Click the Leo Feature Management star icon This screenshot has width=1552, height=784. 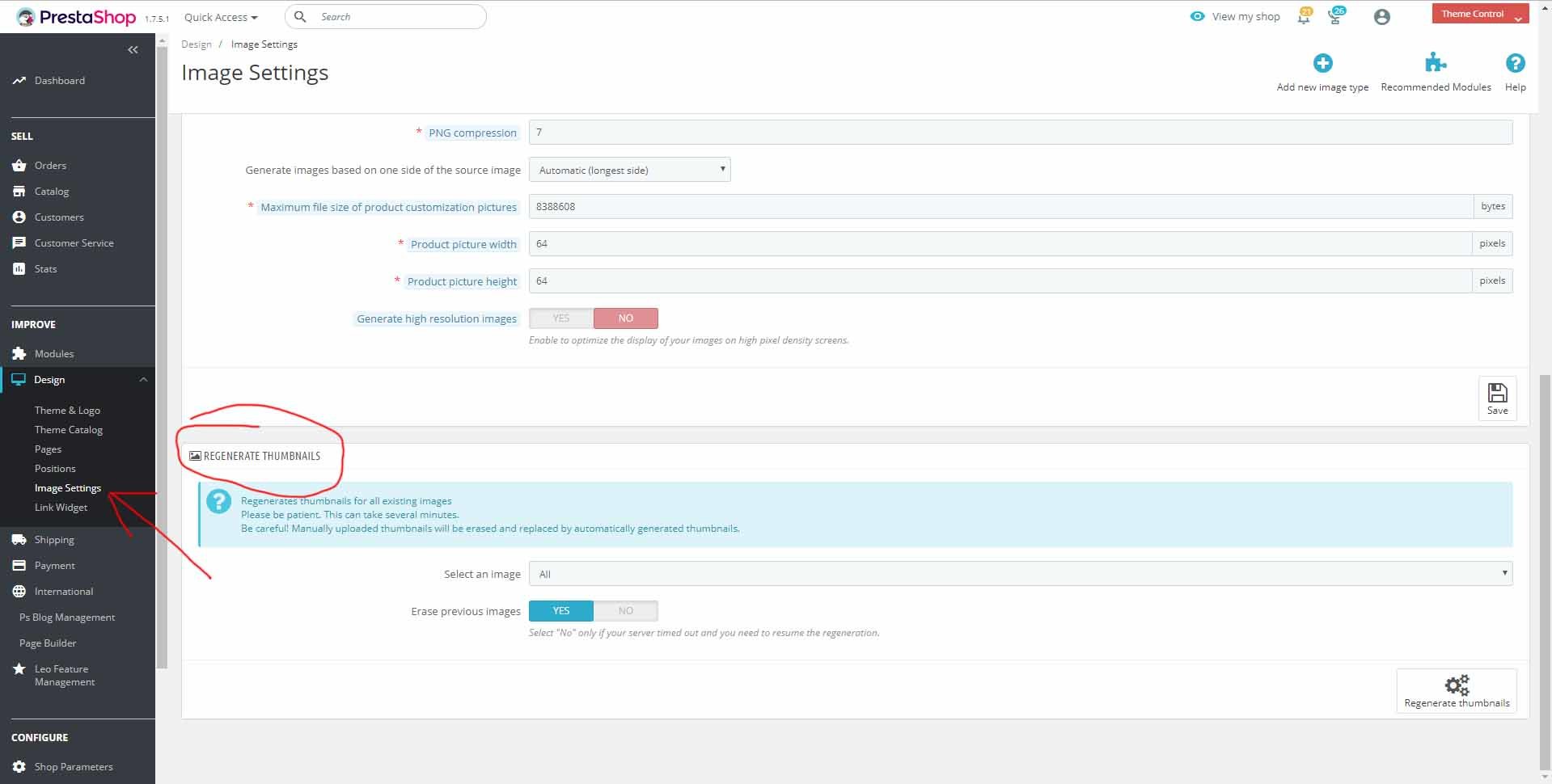[19, 669]
